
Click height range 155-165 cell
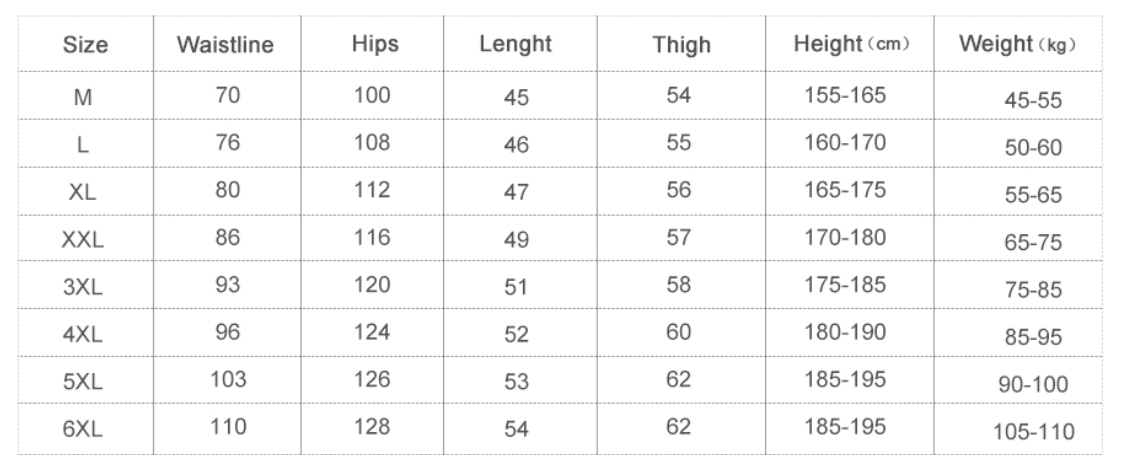[x=845, y=96]
